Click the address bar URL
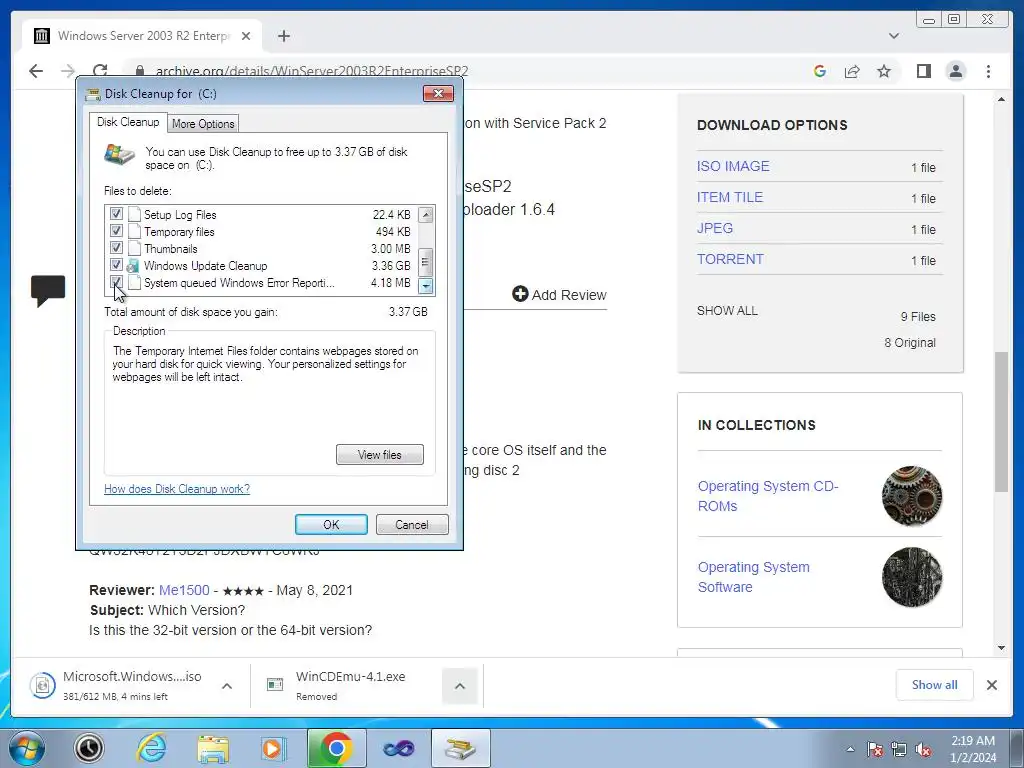1024x768 pixels. click(x=312, y=71)
